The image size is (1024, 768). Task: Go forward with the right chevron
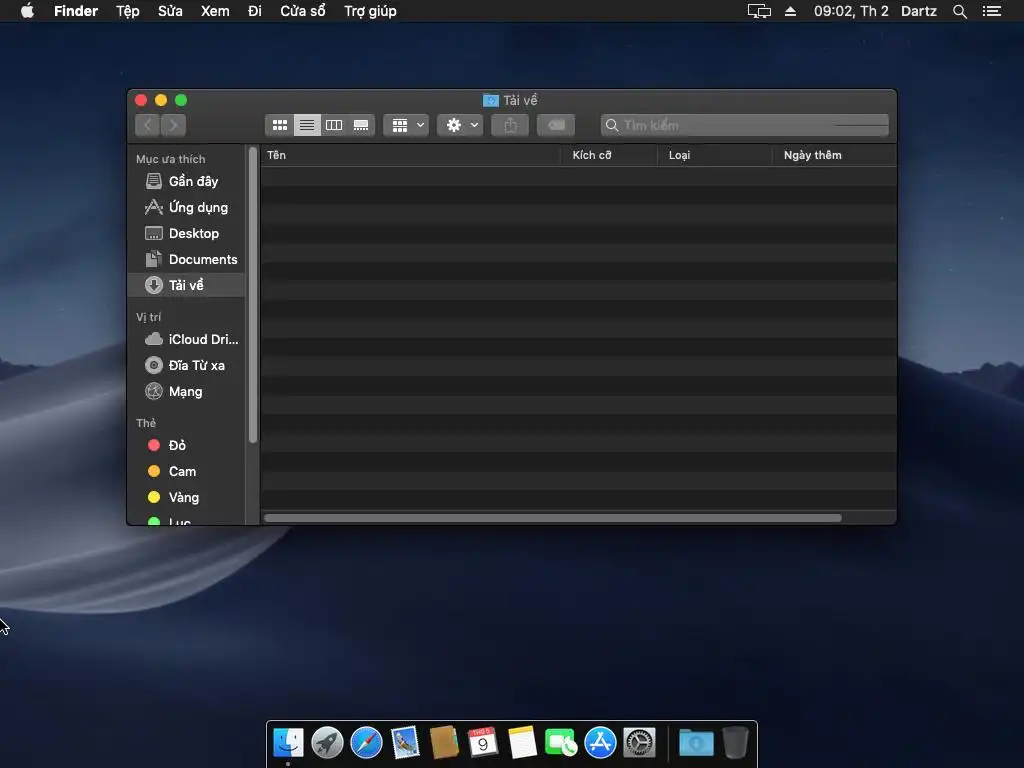coord(173,125)
